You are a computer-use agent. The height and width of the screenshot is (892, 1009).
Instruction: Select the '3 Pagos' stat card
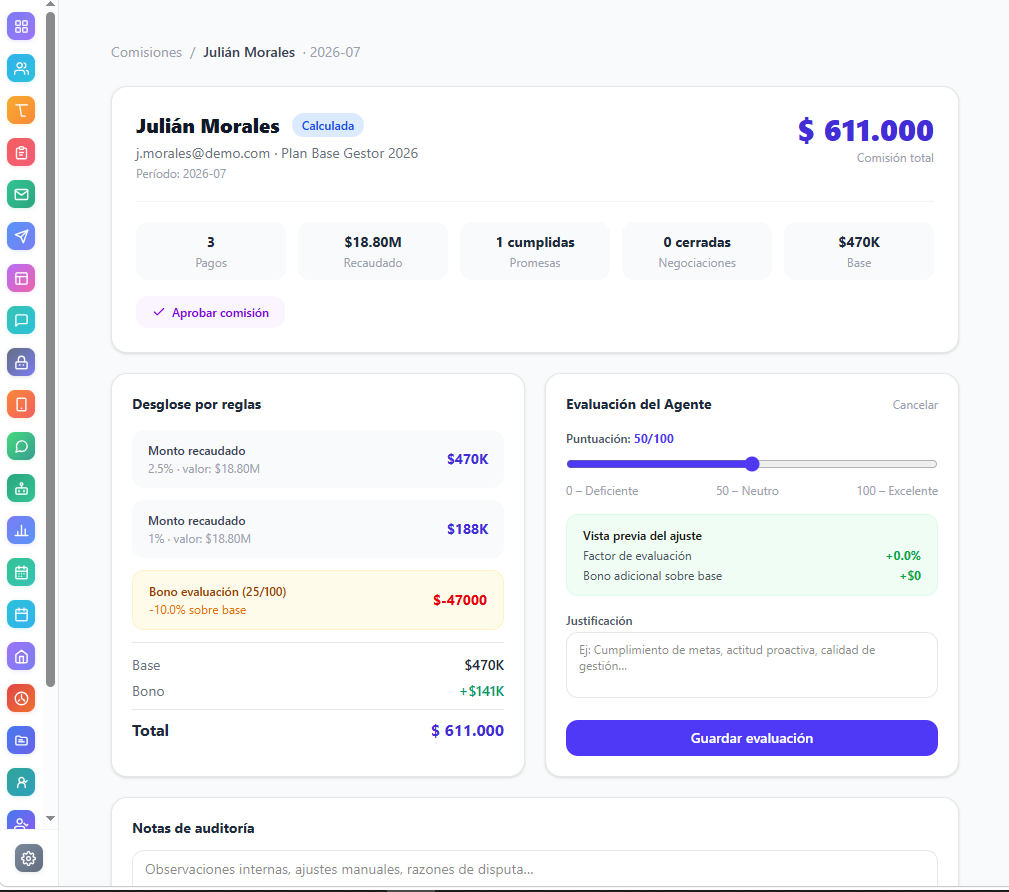[x=210, y=251]
